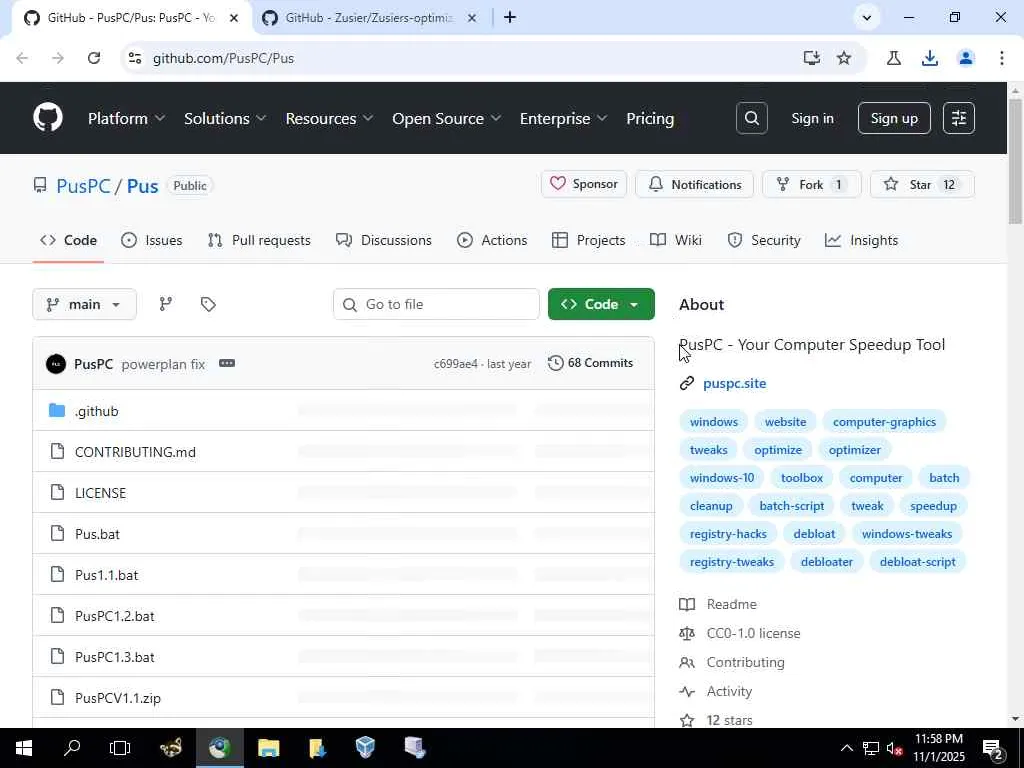Image resolution: width=1024 pixels, height=768 pixels.
Task: Open the Chrome three-dot menu
Action: point(1001,58)
